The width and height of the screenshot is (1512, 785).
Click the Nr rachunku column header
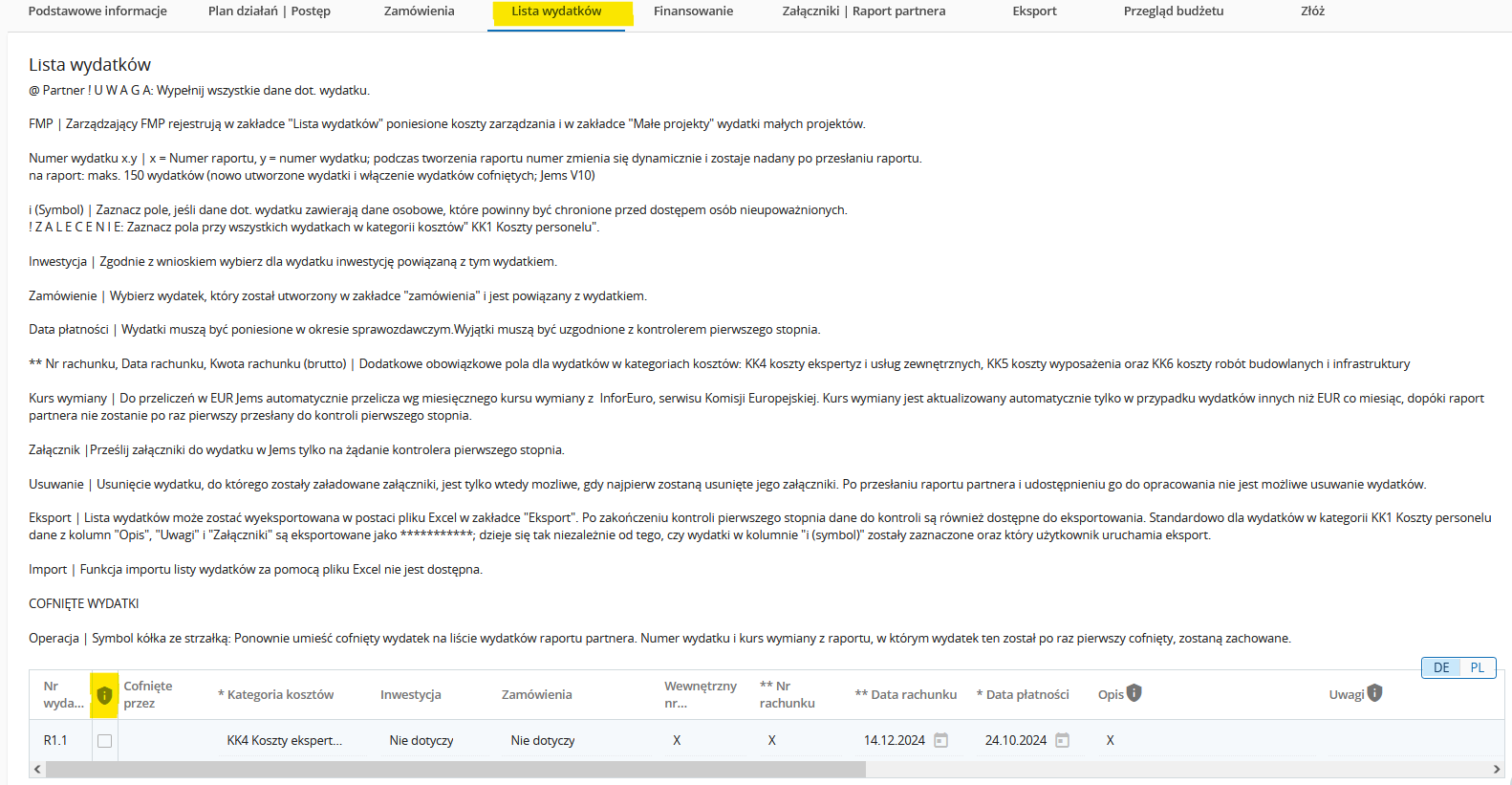(788, 694)
